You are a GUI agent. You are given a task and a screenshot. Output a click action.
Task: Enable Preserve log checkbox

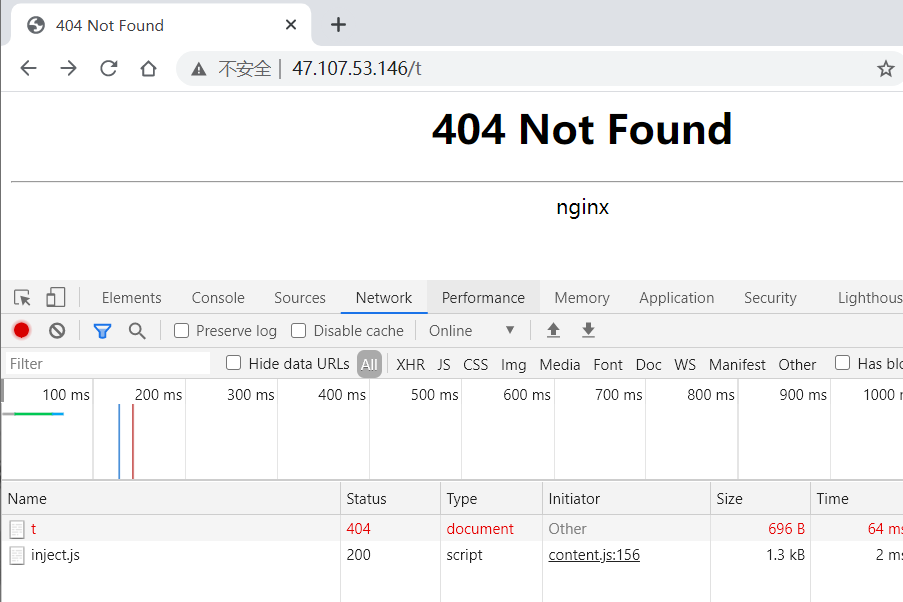pos(181,331)
